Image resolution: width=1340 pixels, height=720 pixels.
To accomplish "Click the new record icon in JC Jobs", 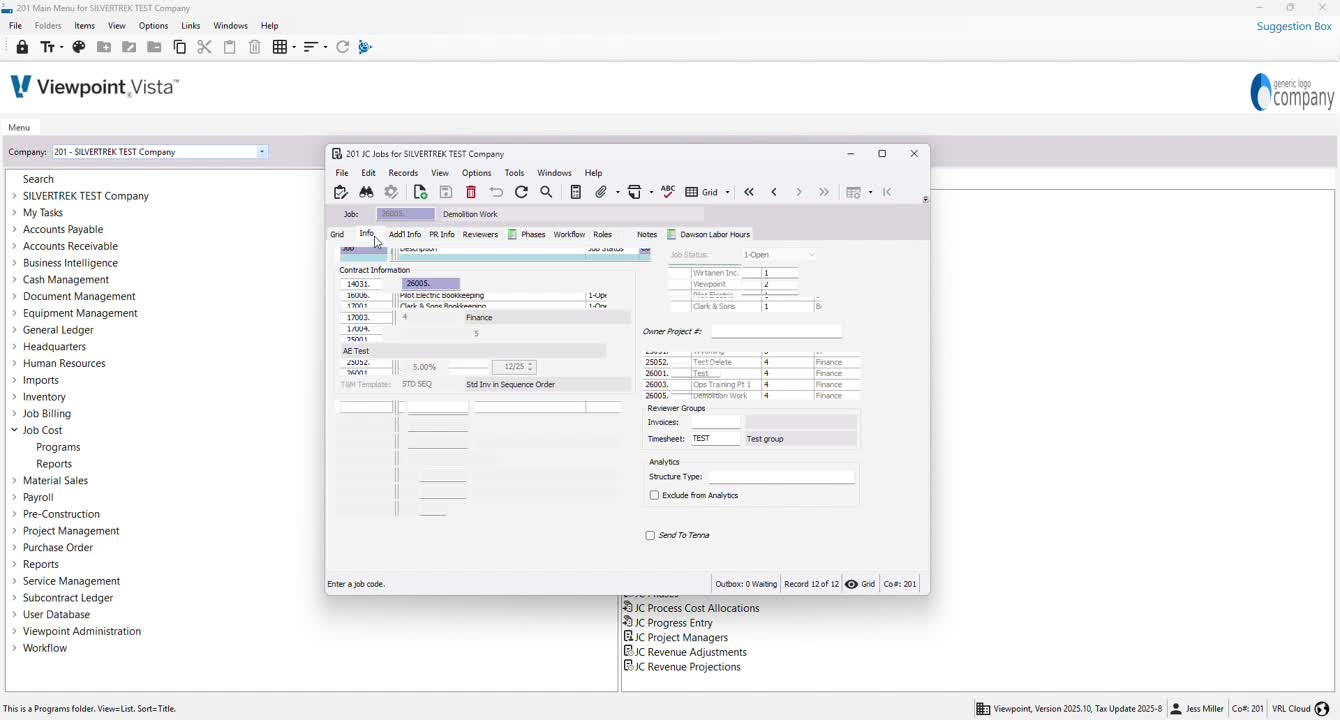I will coord(420,192).
